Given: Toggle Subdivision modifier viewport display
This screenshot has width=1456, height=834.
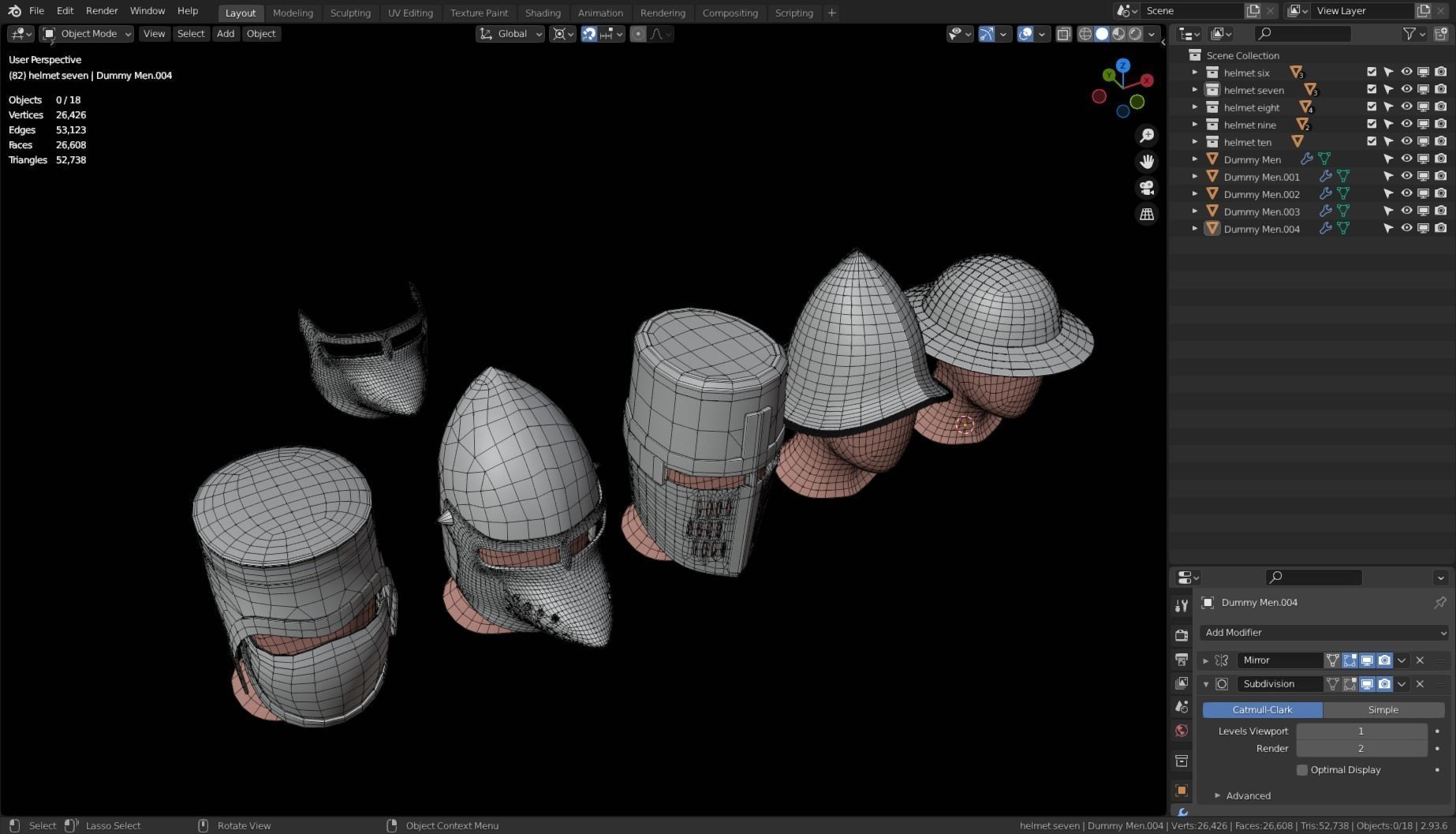Looking at the screenshot, I should 1367,684.
